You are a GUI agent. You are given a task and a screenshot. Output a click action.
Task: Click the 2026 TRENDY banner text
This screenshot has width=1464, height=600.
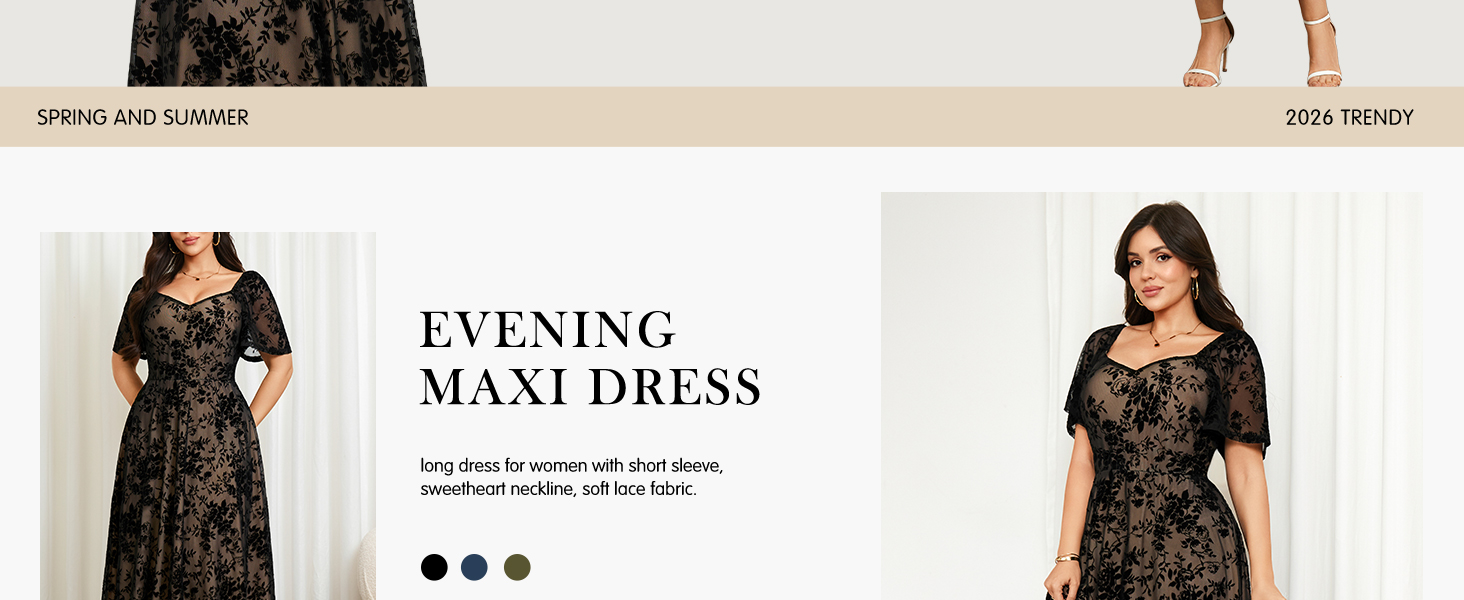pyautogui.click(x=1349, y=118)
